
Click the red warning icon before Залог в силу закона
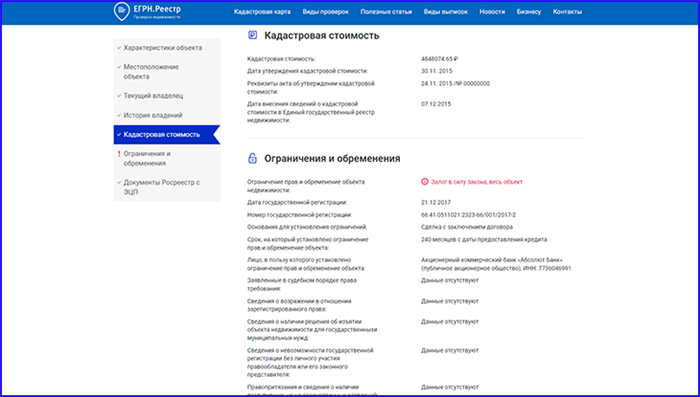425,182
